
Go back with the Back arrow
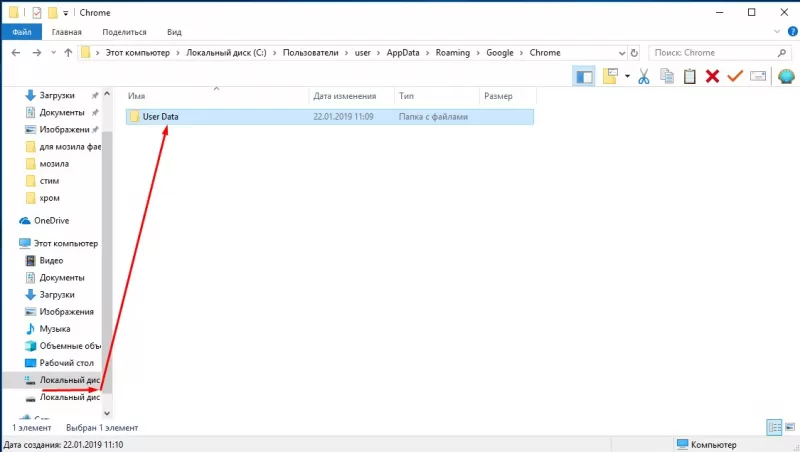[16, 53]
